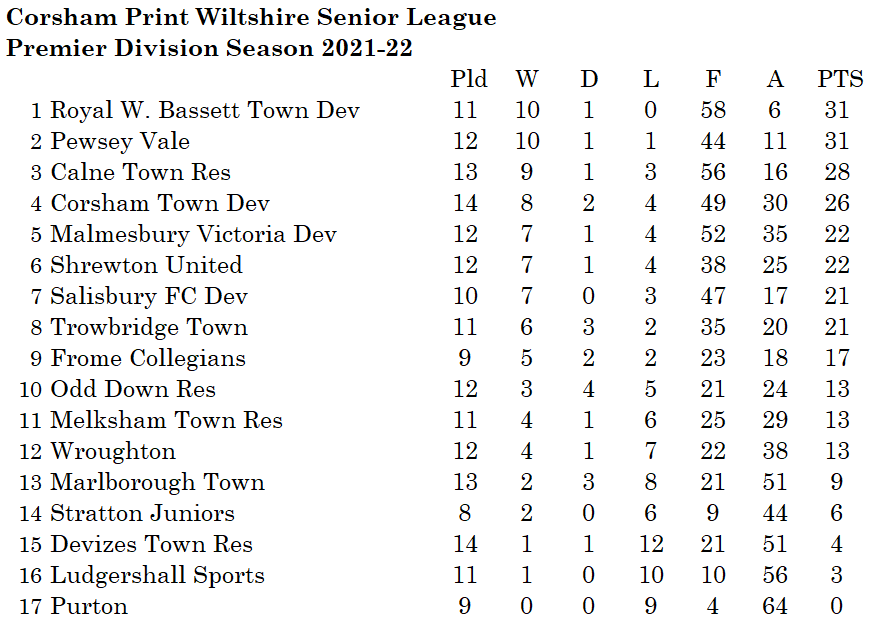Click on Calne Town Res

click(x=141, y=172)
